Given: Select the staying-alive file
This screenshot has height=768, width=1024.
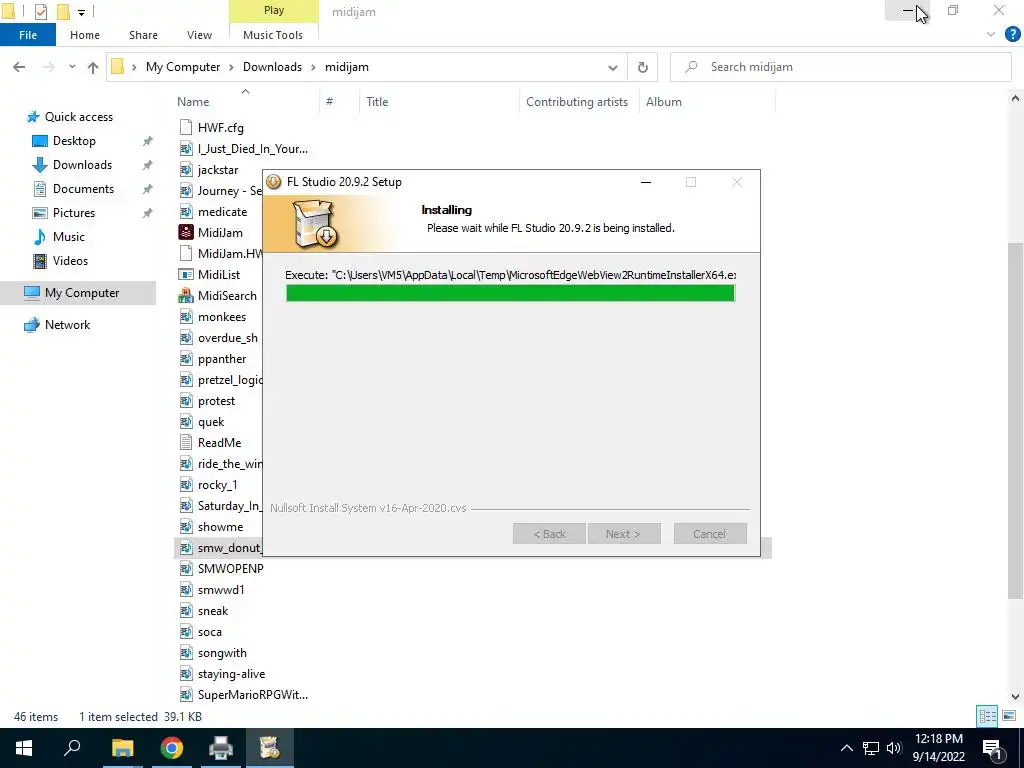Looking at the screenshot, I should (x=231, y=674).
